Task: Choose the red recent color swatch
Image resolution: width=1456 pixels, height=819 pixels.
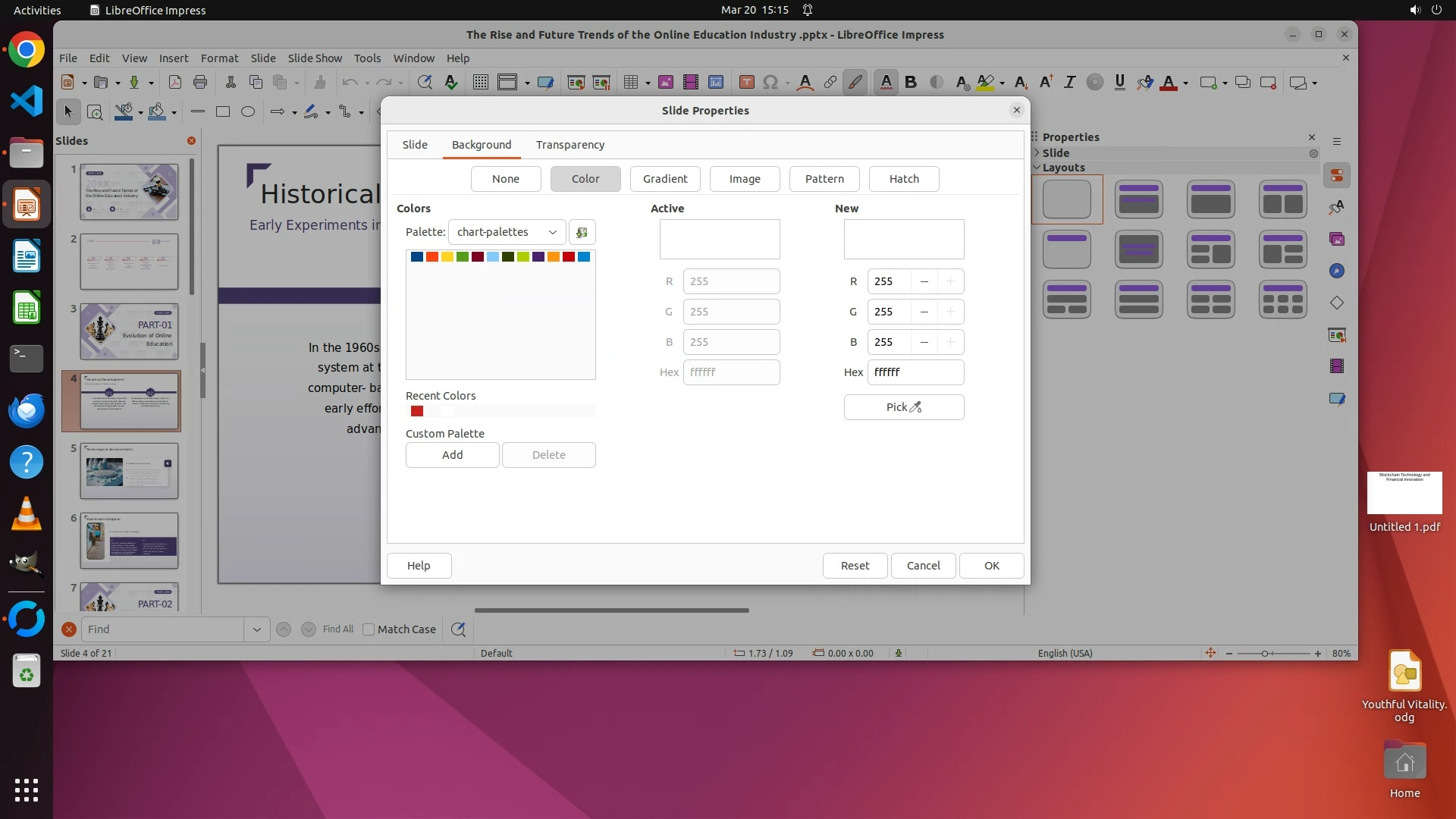Action: point(417,411)
